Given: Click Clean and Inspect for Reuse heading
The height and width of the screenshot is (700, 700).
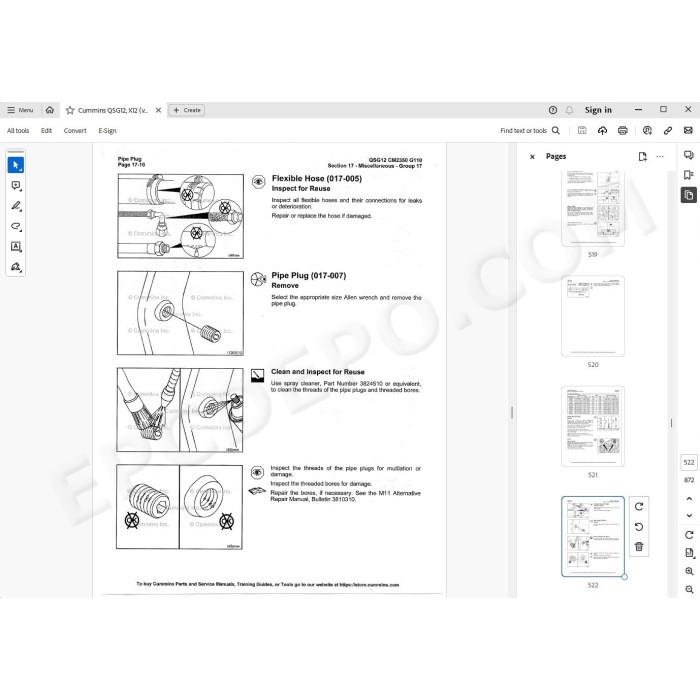Looking at the screenshot, I should (317, 372).
